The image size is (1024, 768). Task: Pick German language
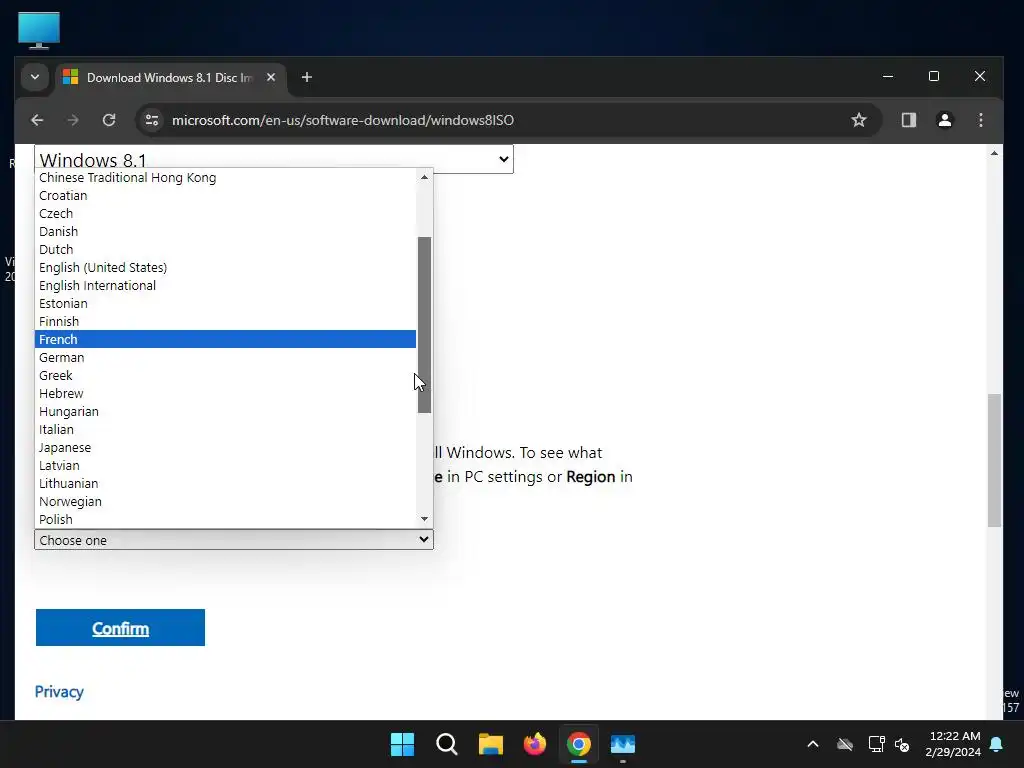point(225,357)
